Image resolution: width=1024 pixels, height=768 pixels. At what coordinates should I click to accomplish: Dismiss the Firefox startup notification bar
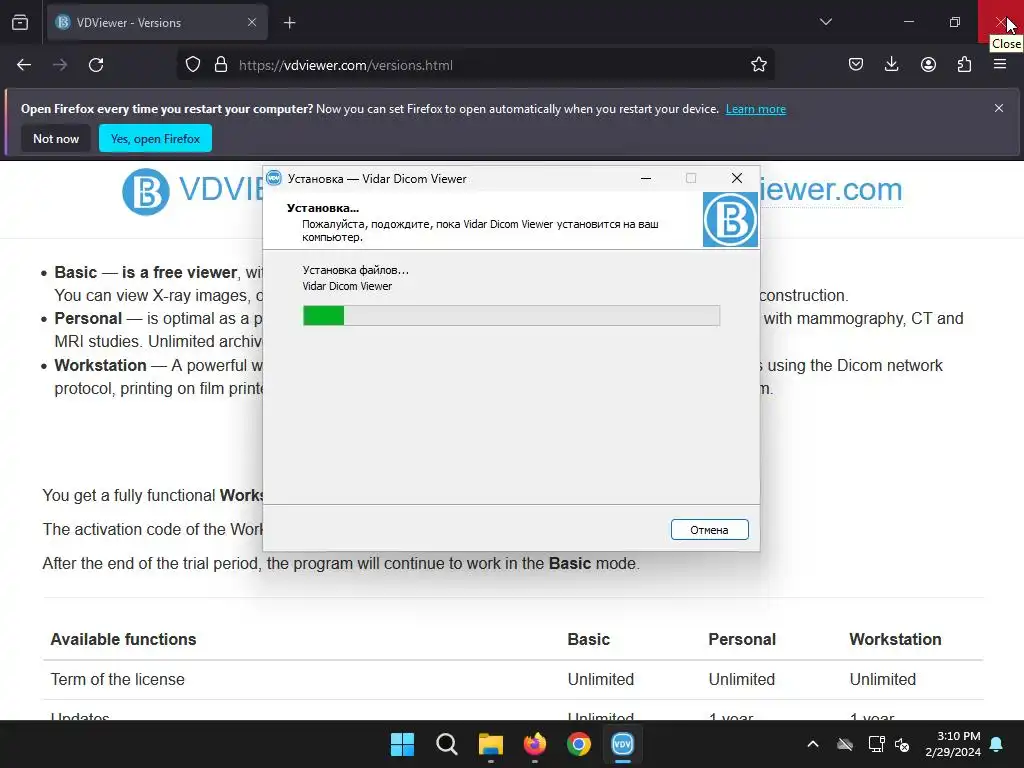coord(999,108)
